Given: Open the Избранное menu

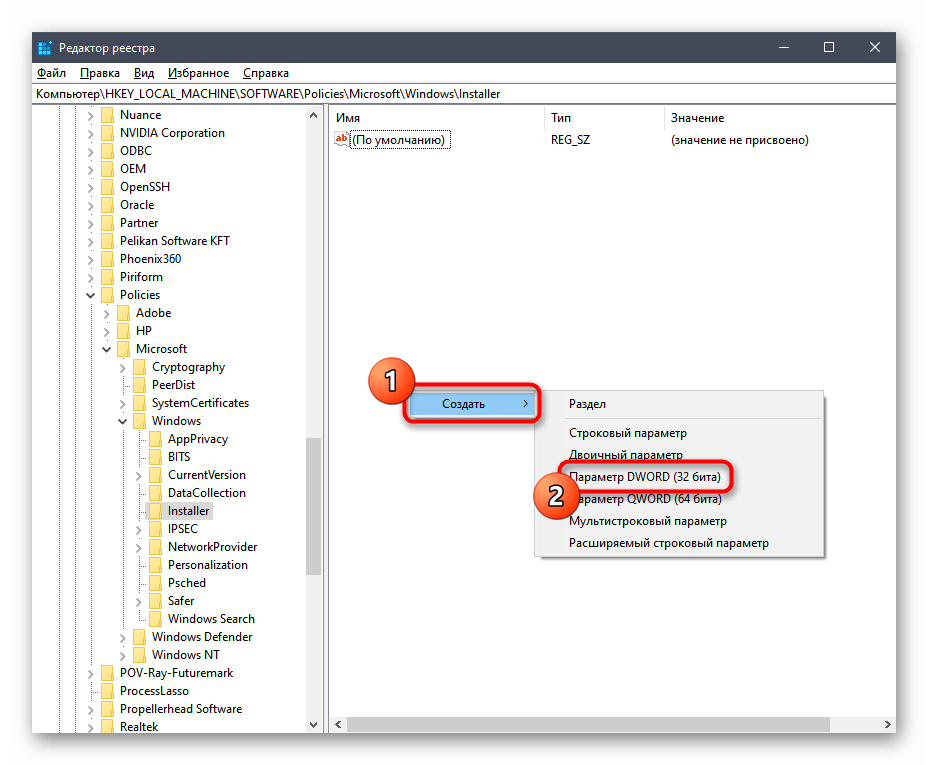Looking at the screenshot, I should pos(198,73).
